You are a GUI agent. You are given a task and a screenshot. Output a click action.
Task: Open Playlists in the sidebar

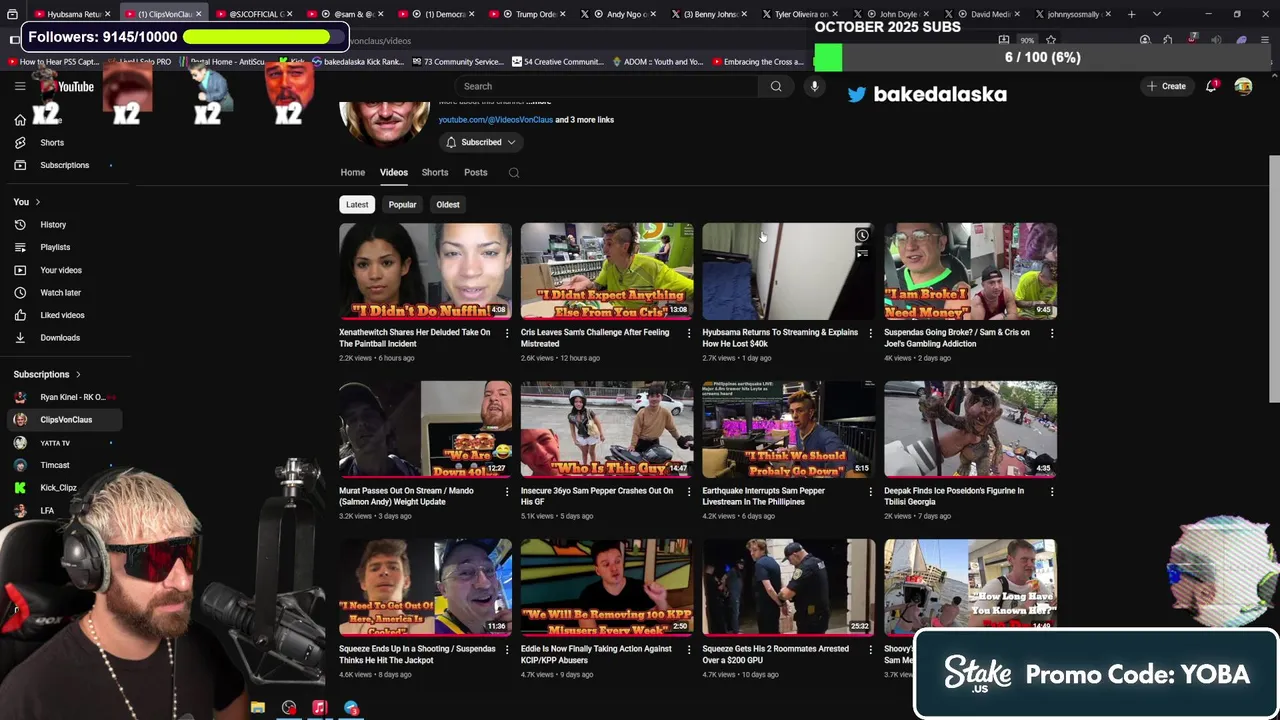click(55, 248)
